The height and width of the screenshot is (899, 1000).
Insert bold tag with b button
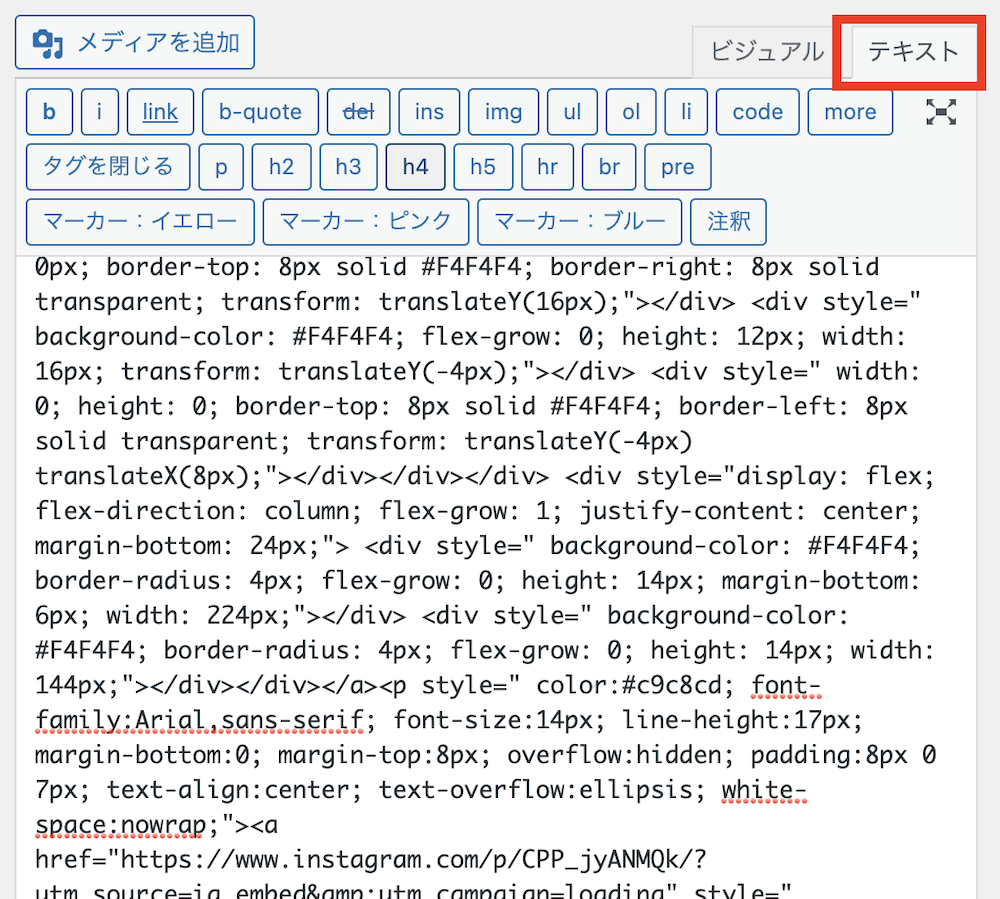point(49,112)
